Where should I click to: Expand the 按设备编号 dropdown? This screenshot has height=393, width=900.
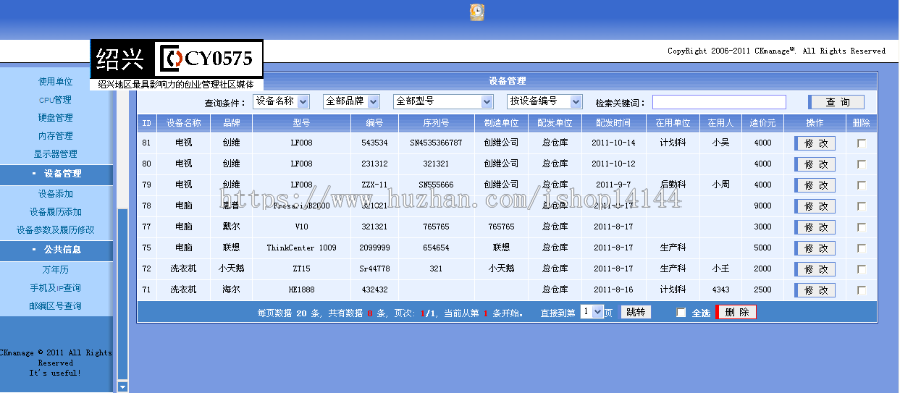click(x=545, y=102)
